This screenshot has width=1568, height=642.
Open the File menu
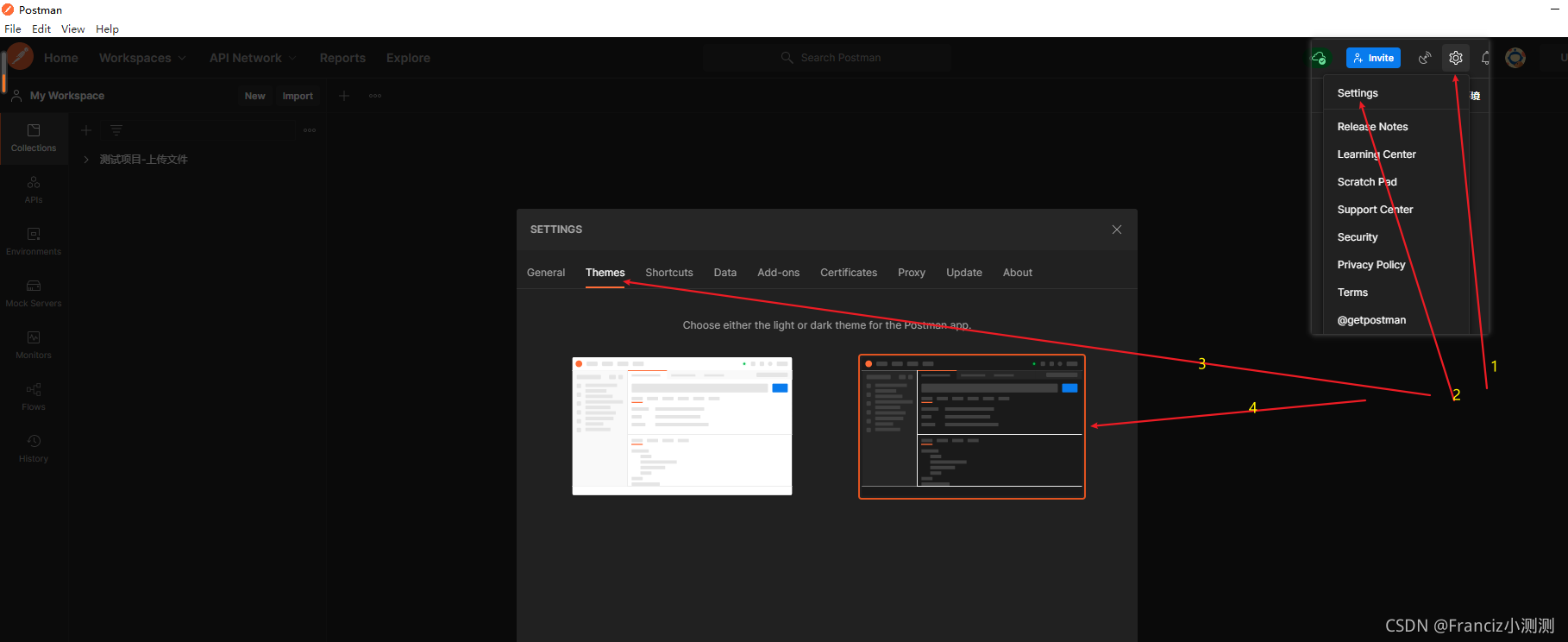point(13,28)
